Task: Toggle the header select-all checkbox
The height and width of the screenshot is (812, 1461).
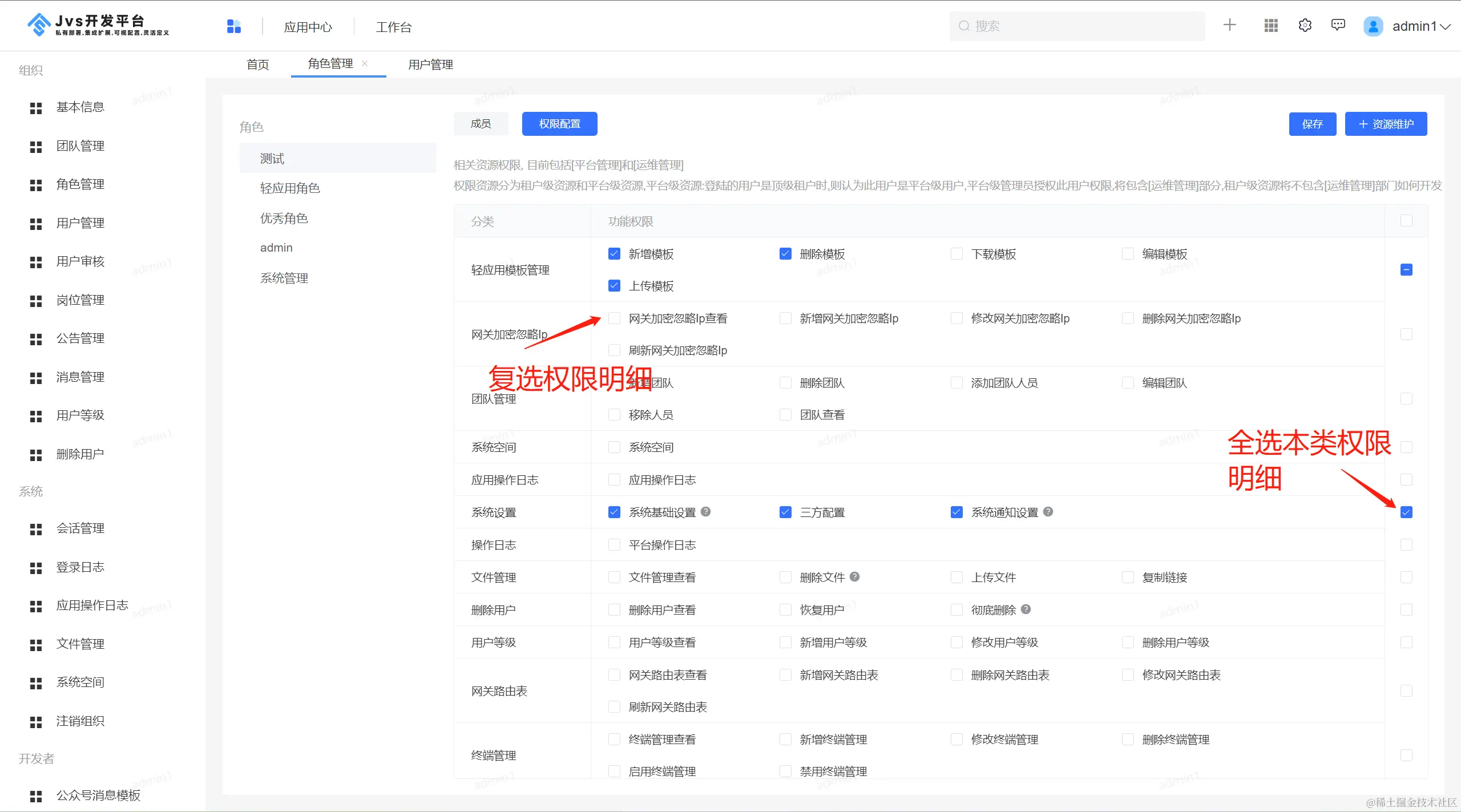Action: tap(1406, 221)
